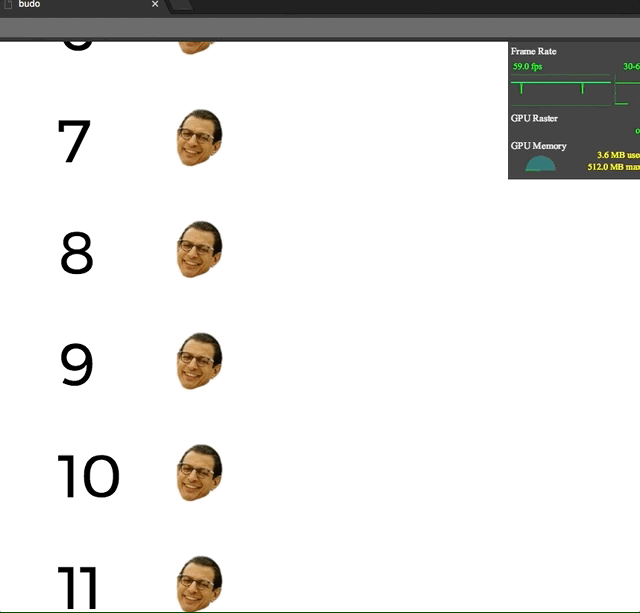Click the GPU Memory gauge icon
This screenshot has height=613, width=640.
[540, 164]
